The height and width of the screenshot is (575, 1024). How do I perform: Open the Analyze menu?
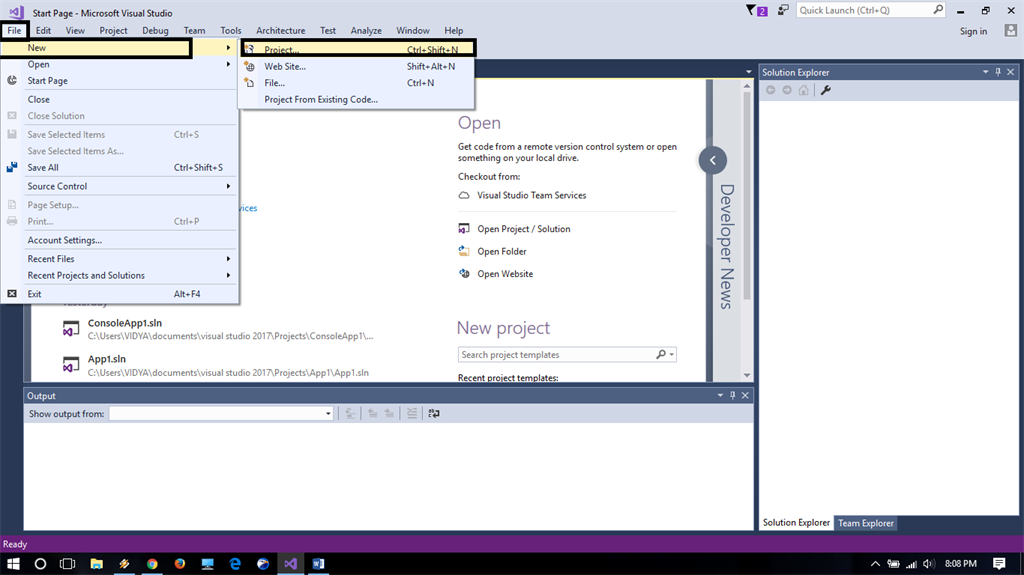click(x=366, y=31)
